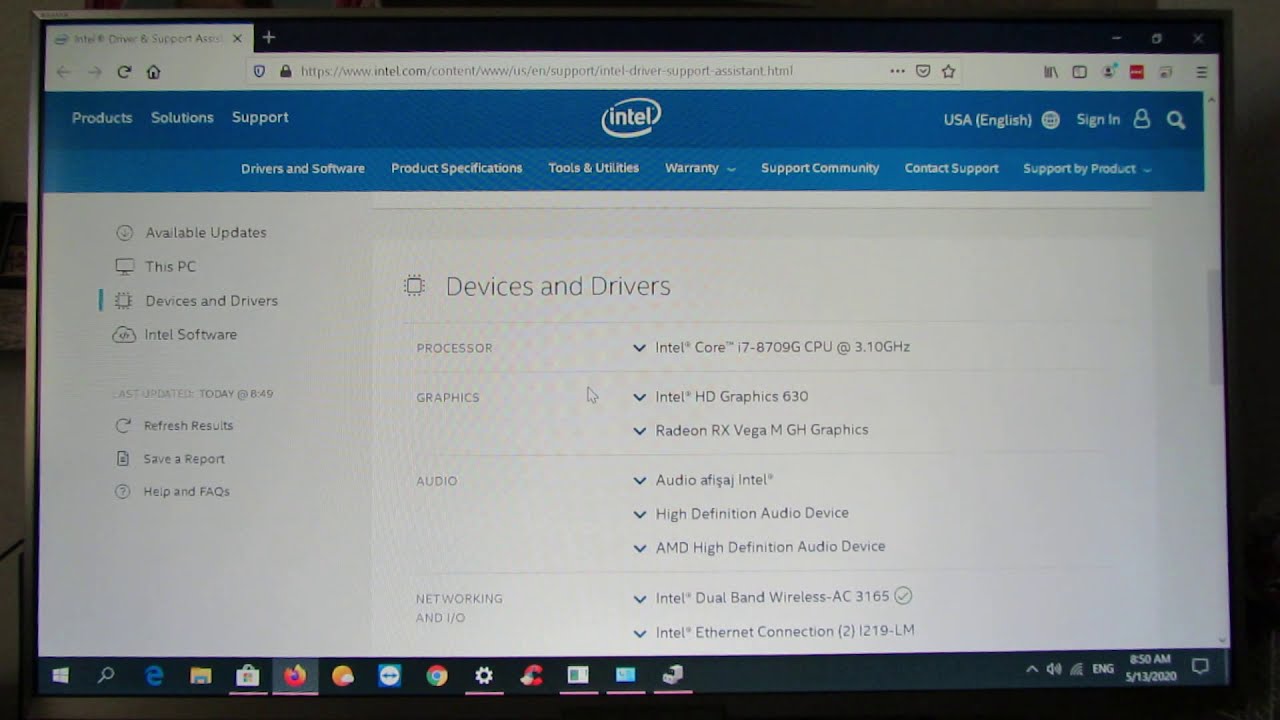Open TeamViewer from the taskbar
1280x720 pixels.
click(x=389, y=676)
